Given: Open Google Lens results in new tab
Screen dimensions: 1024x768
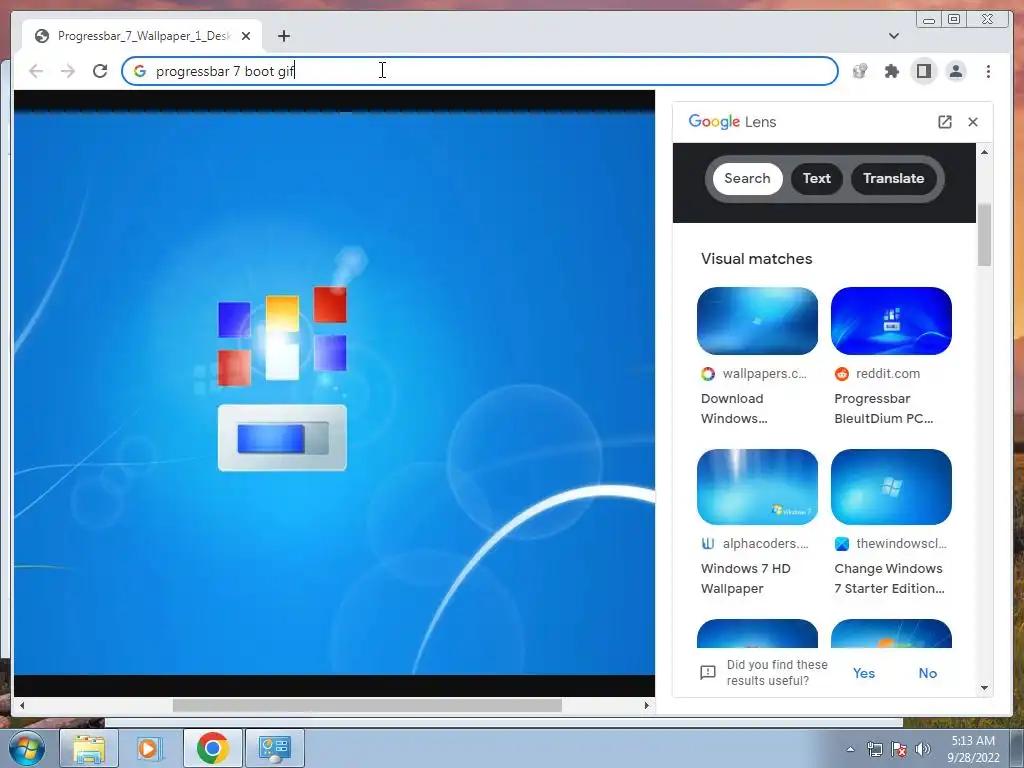Looking at the screenshot, I should tap(944, 121).
